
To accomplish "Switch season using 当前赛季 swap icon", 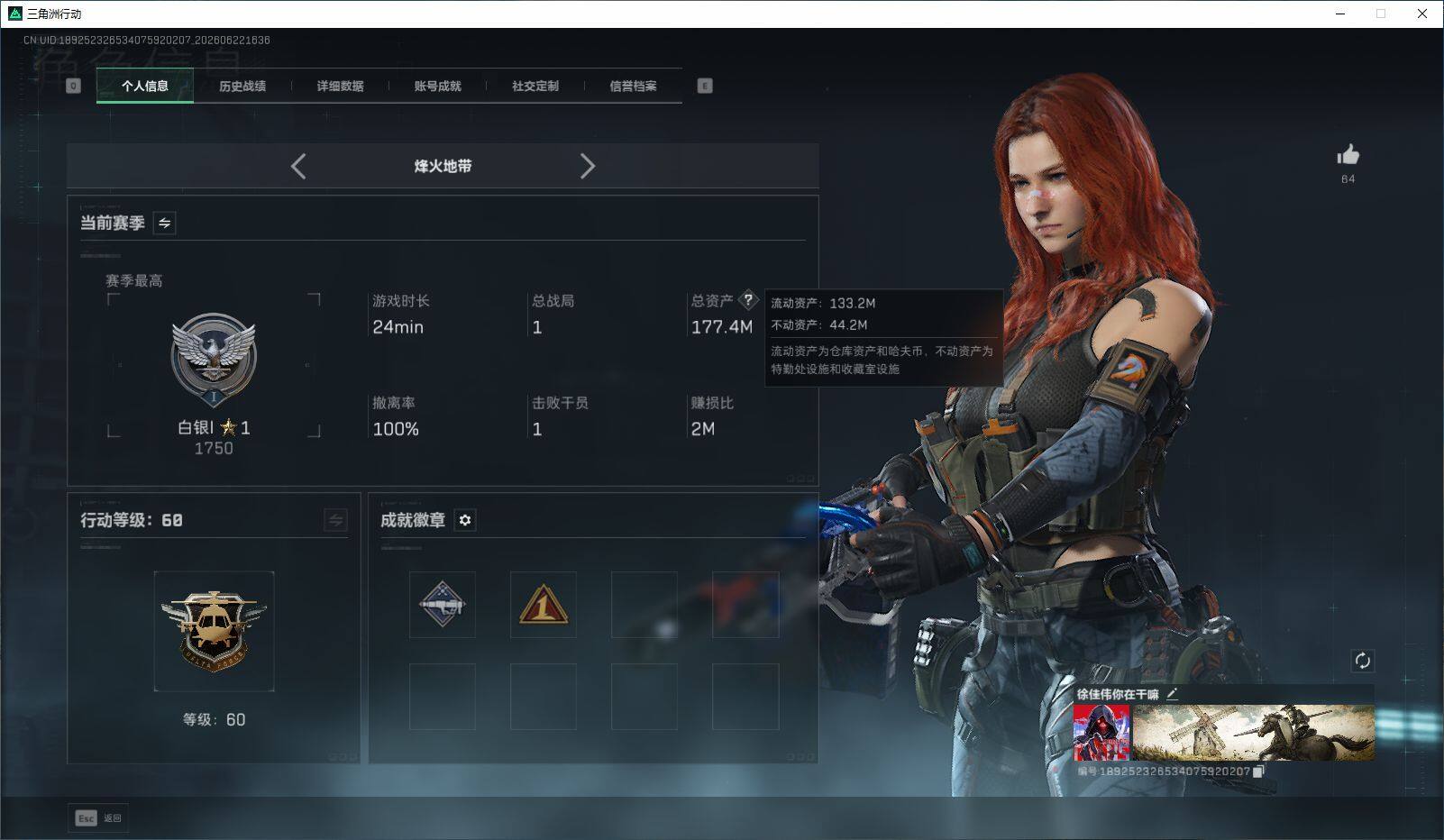I will tap(164, 223).
